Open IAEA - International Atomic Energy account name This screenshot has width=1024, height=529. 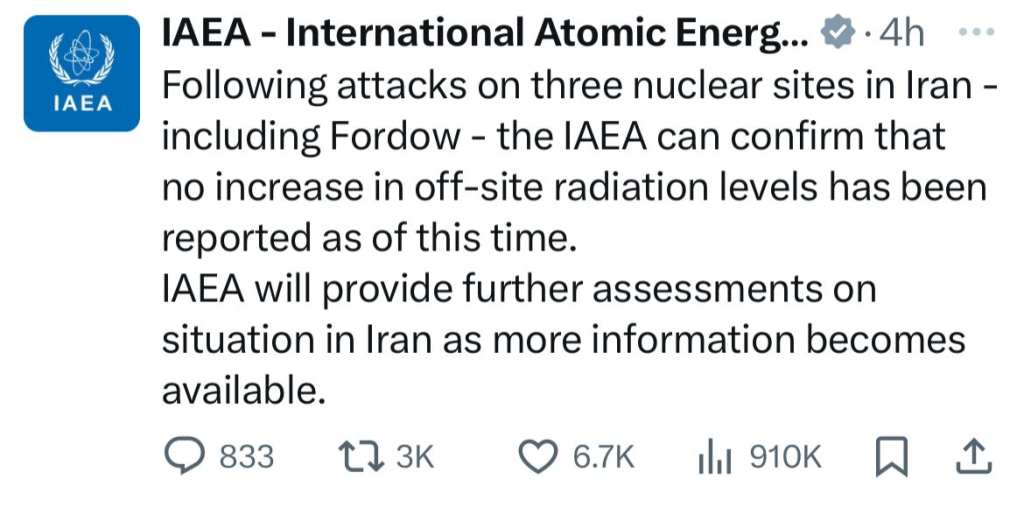point(485,32)
